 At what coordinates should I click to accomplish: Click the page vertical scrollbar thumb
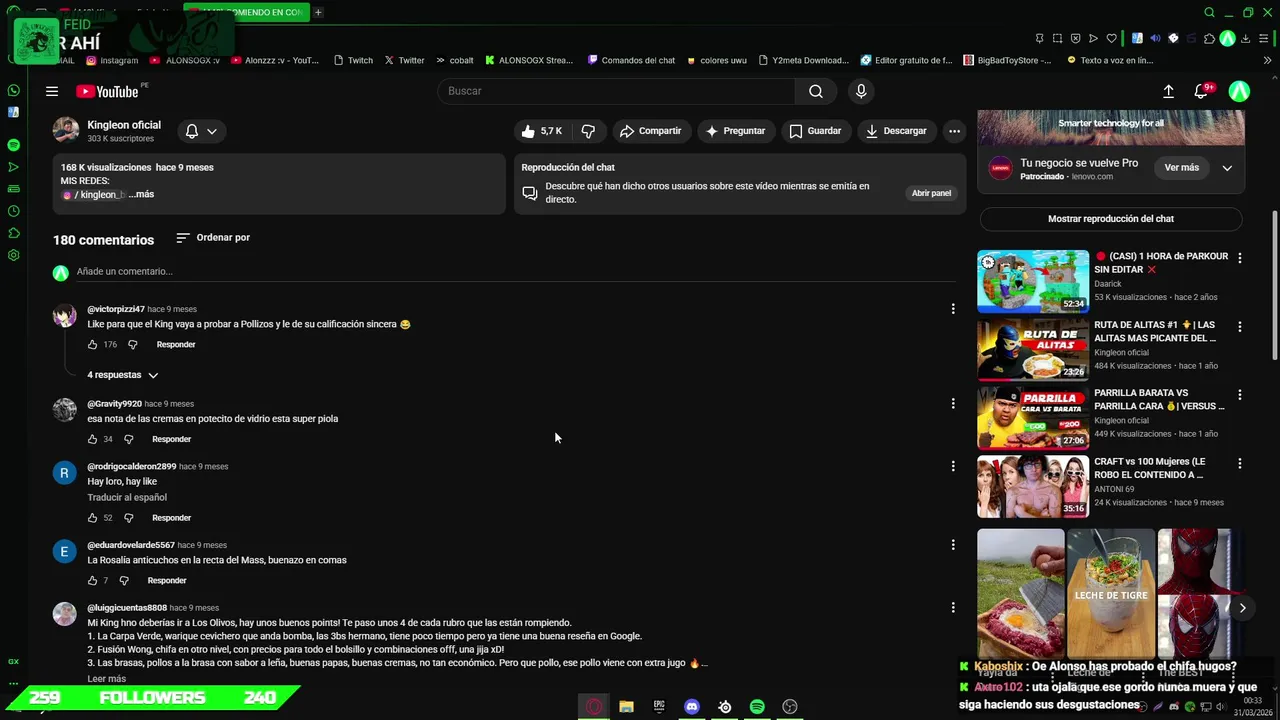[x=1274, y=285]
